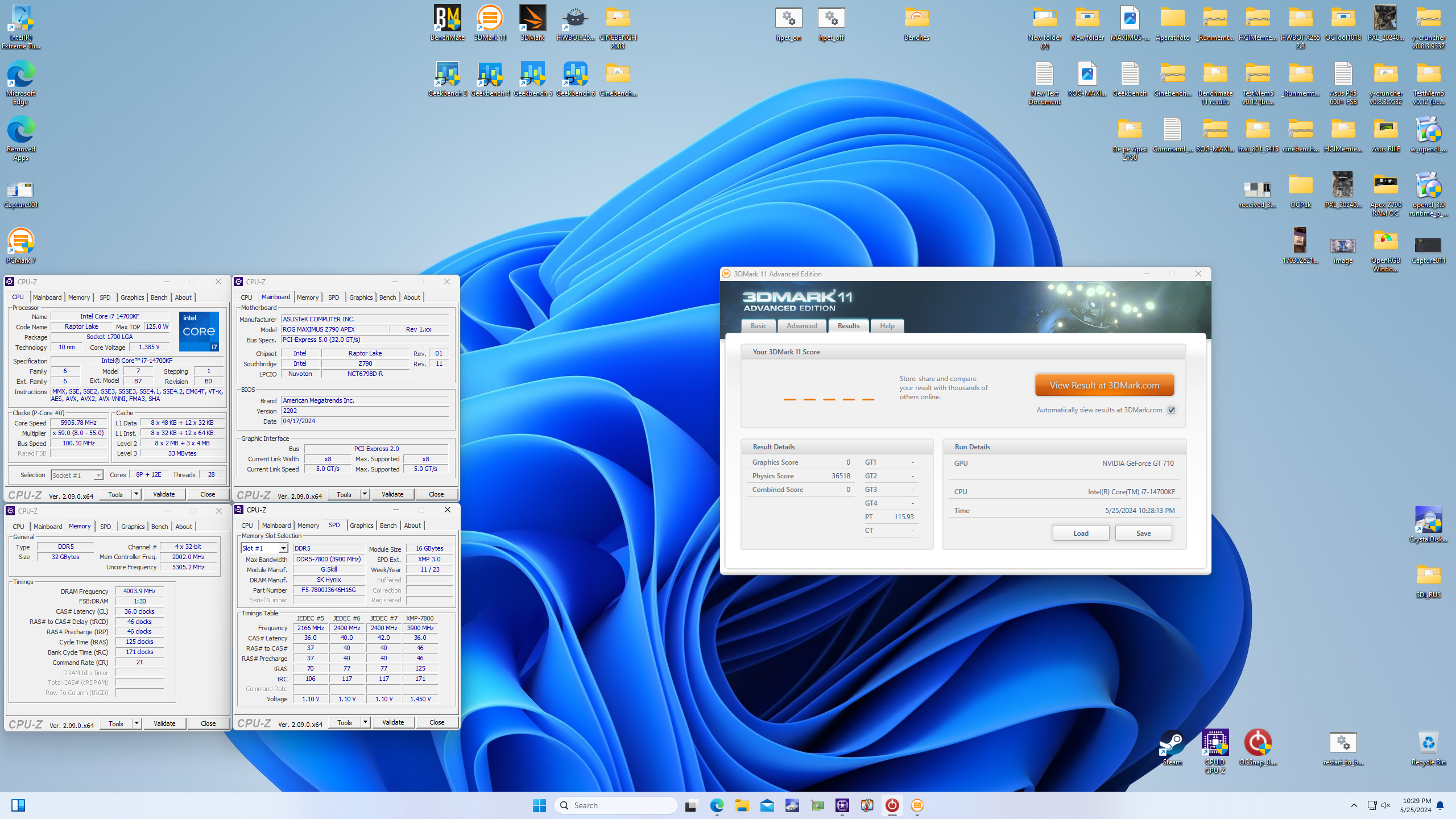The image size is (1456, 819).
Task: Open the hpet_off batch file icon
Action: [x=831, y=24]
